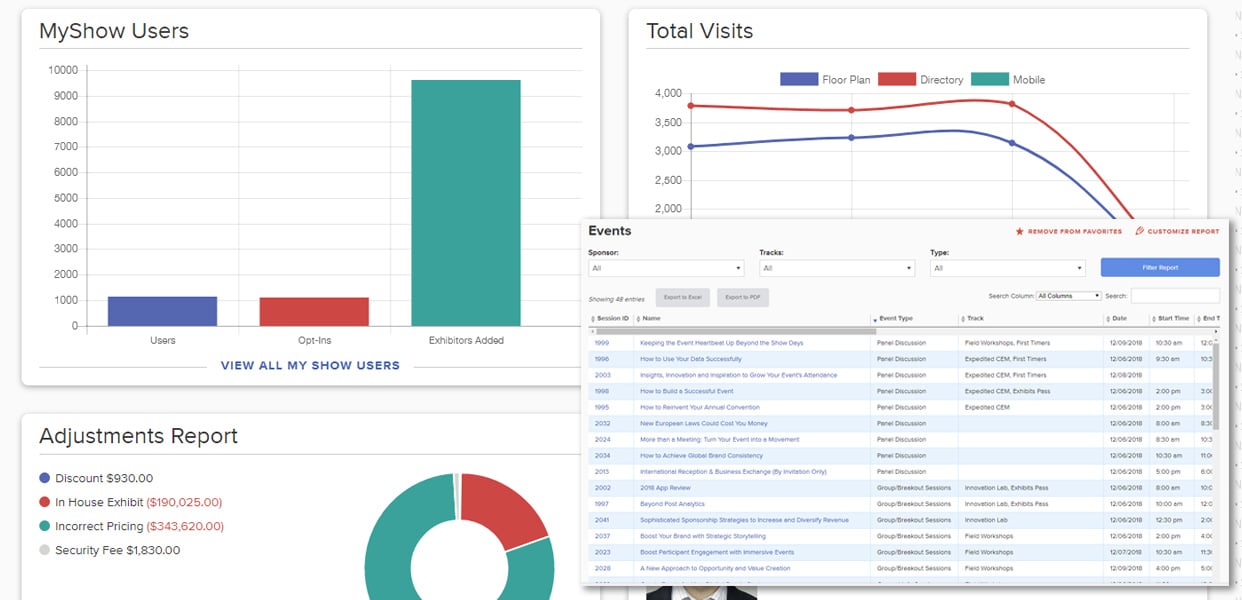Click the "Discount $930.00" legend label

pyautogui.click(x=104, y=478)
